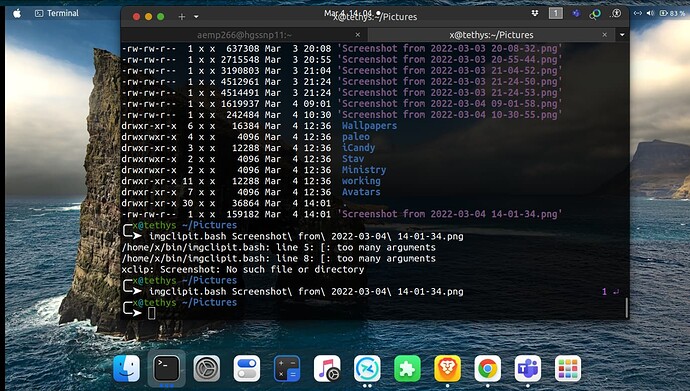Select the x@tethys:~/Pictures tab
This screenshot has width=690, height=391.
[491, 35]
